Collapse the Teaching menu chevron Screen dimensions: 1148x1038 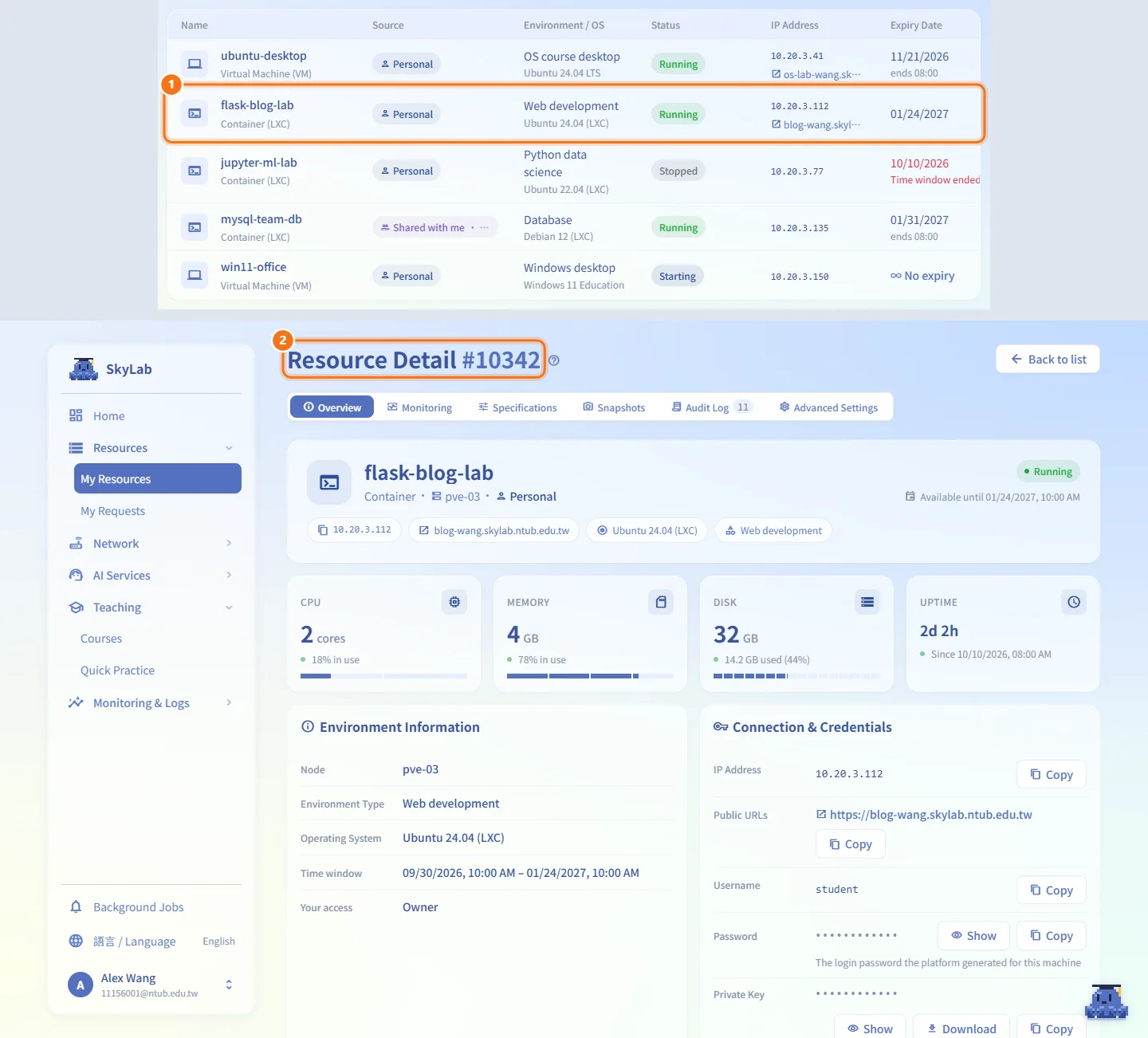(229, 607)
